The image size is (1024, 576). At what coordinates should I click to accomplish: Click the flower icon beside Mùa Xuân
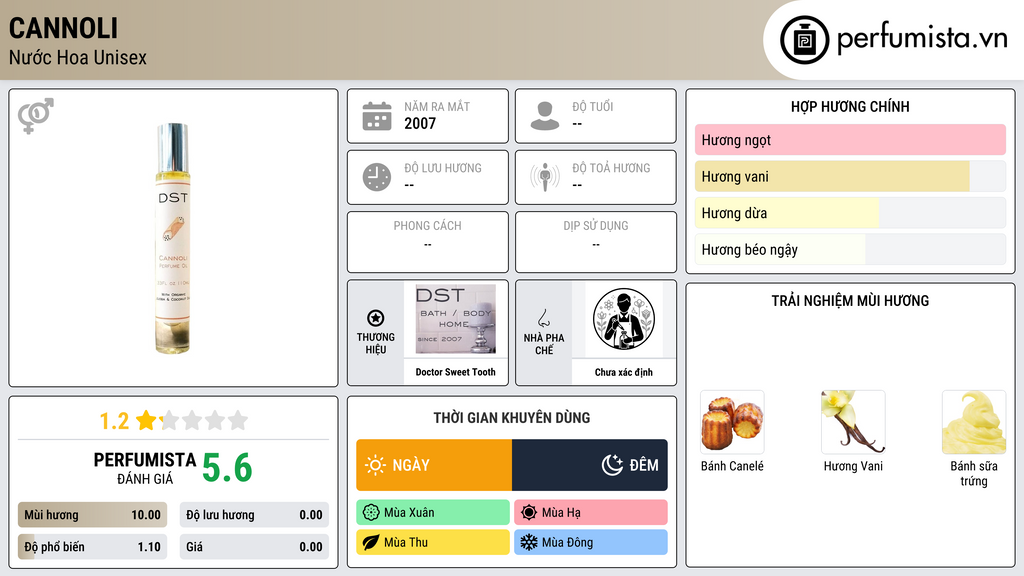371,513
